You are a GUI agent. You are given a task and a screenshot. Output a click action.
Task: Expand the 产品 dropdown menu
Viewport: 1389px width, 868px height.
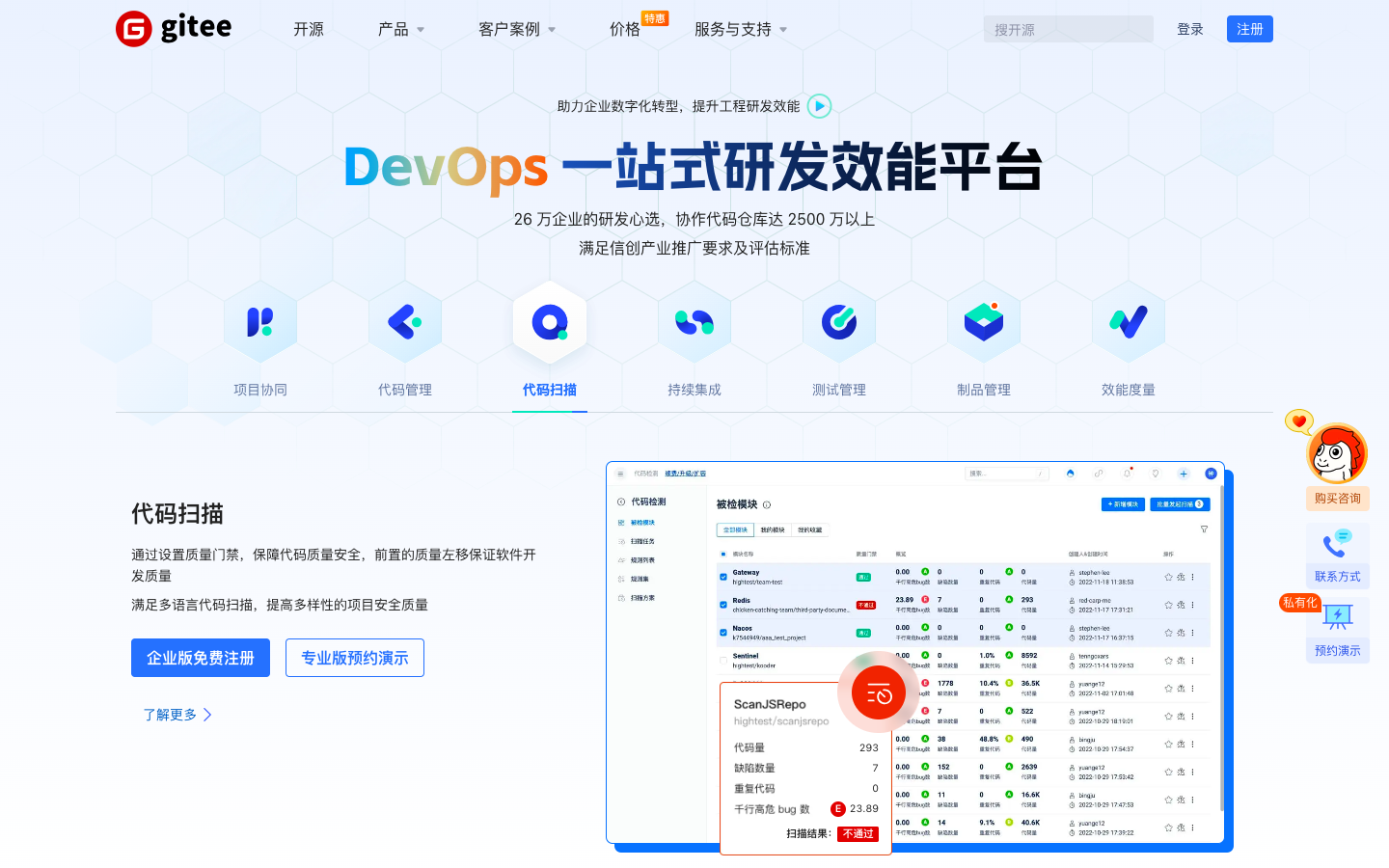(x=401, y=30)
